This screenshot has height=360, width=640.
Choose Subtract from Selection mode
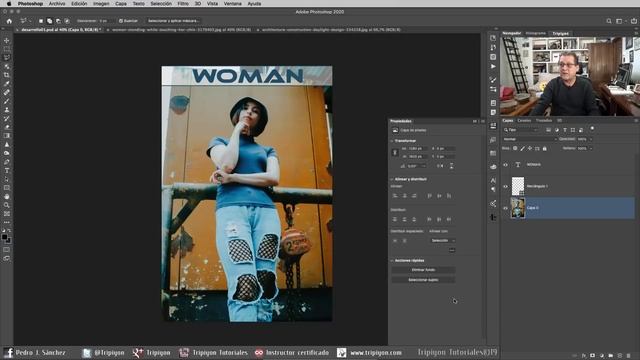(58, 21)
